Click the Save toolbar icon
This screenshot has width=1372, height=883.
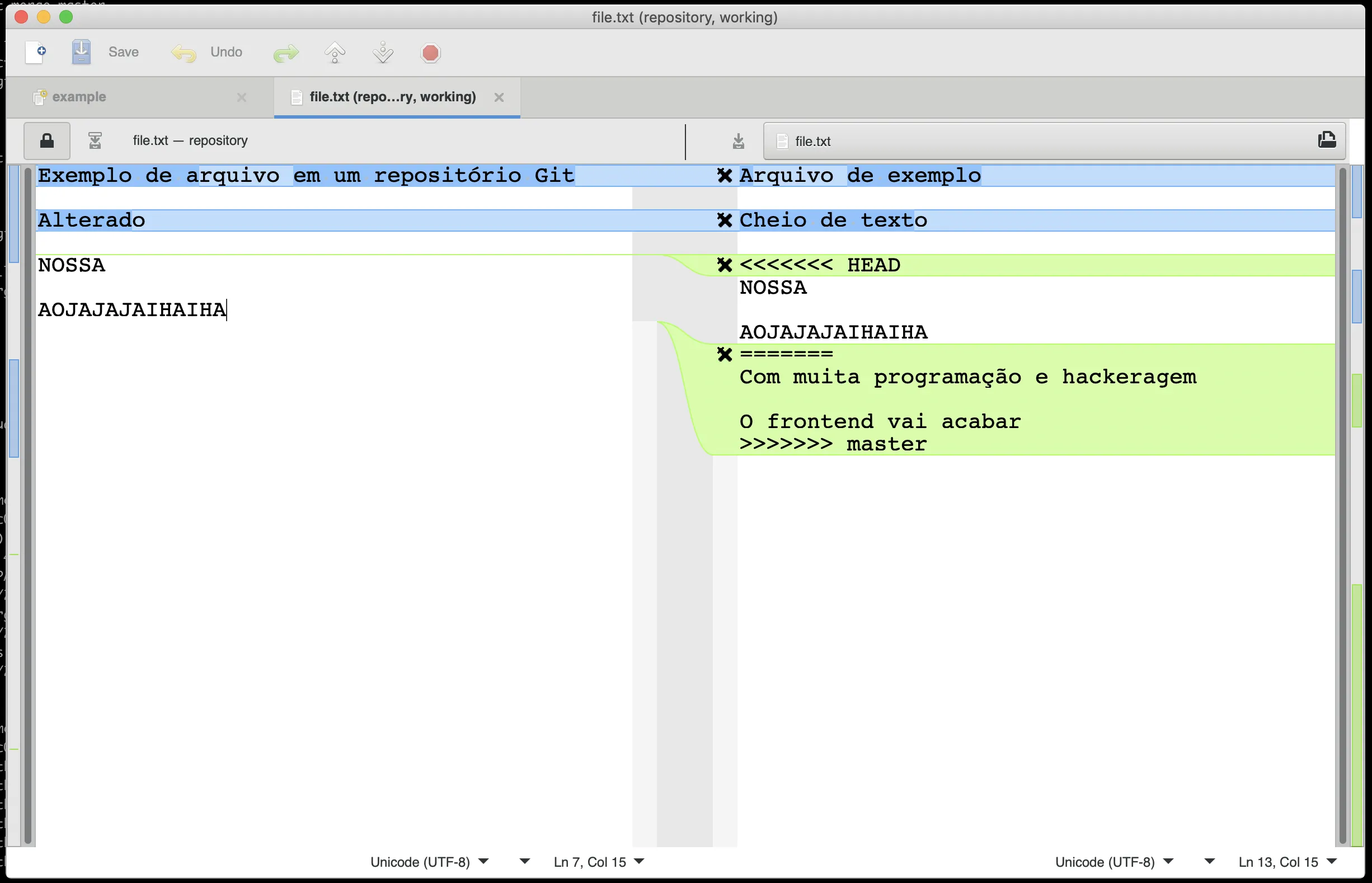tap(82, 52)
